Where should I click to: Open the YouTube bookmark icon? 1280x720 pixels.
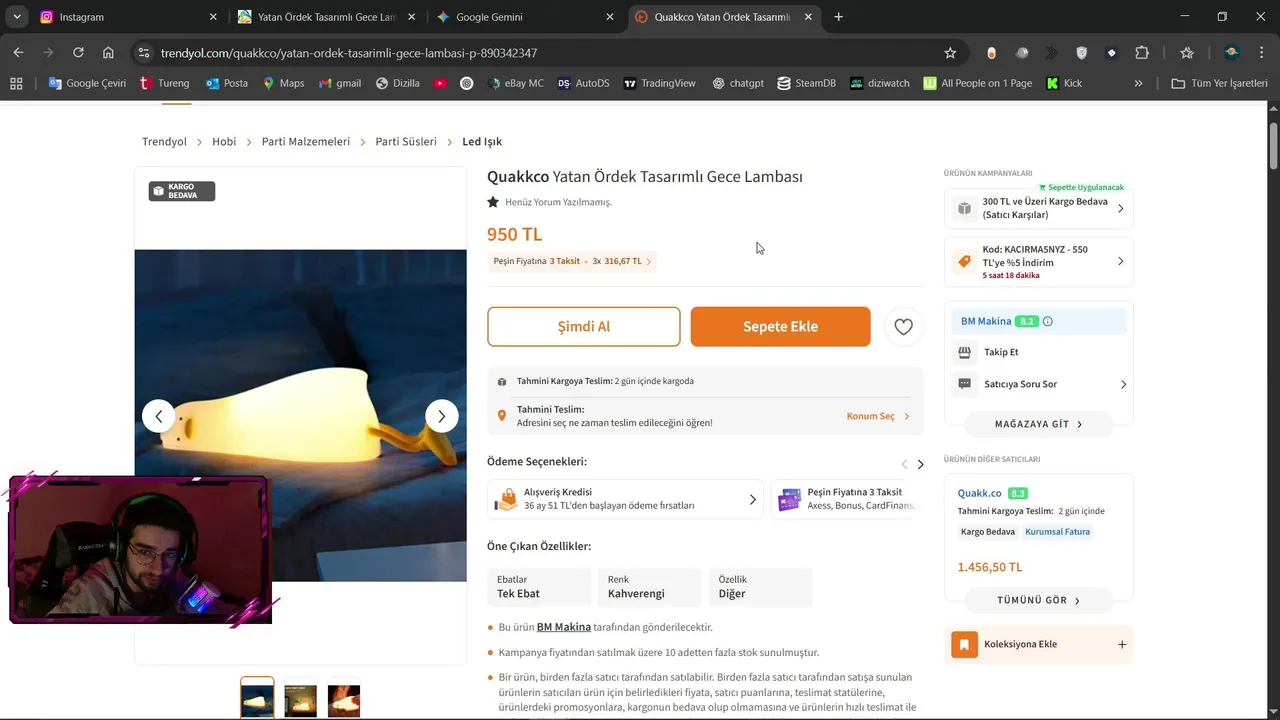440,83
